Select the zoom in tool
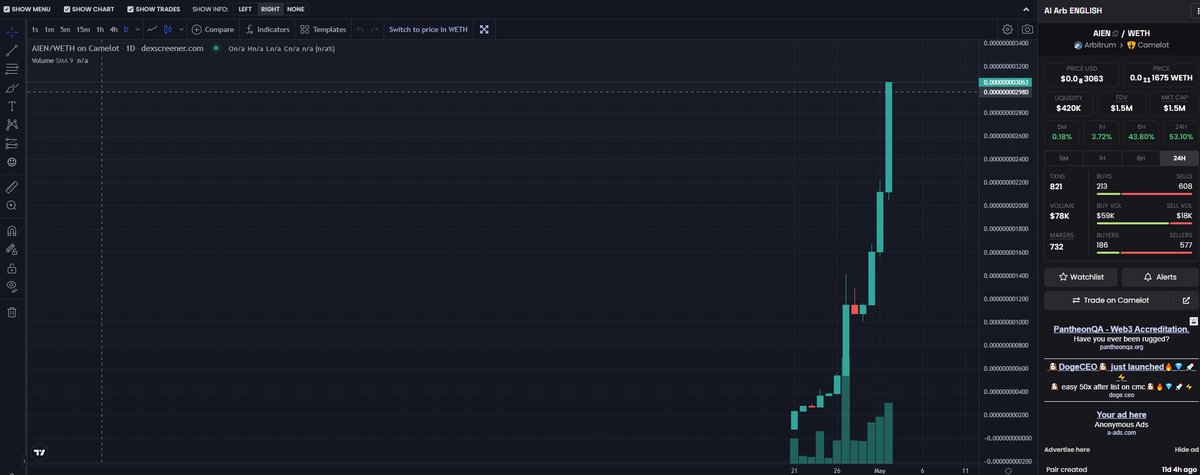This screenshot has width=1200, height=475. pyautogui.click(x=12, y=205)
